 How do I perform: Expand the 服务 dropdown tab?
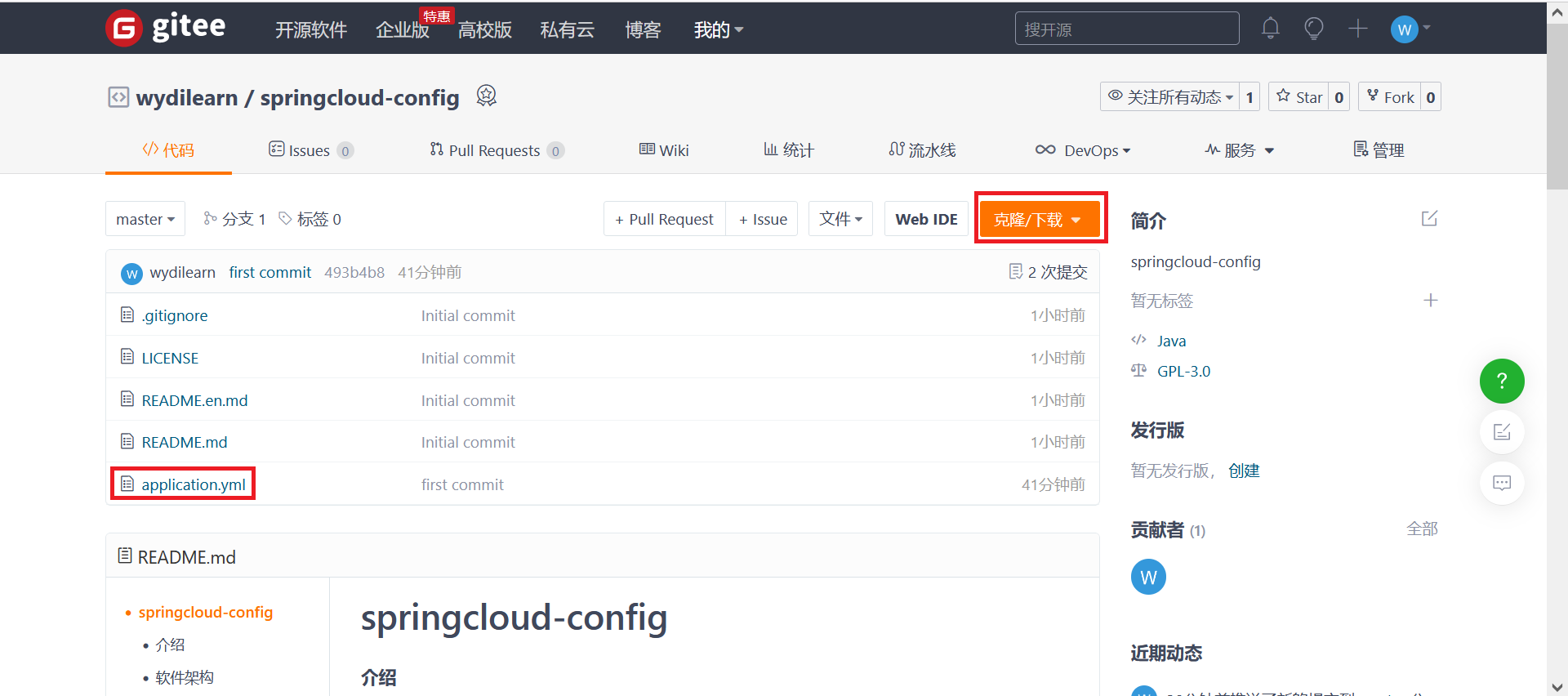tap(1240, 150)
